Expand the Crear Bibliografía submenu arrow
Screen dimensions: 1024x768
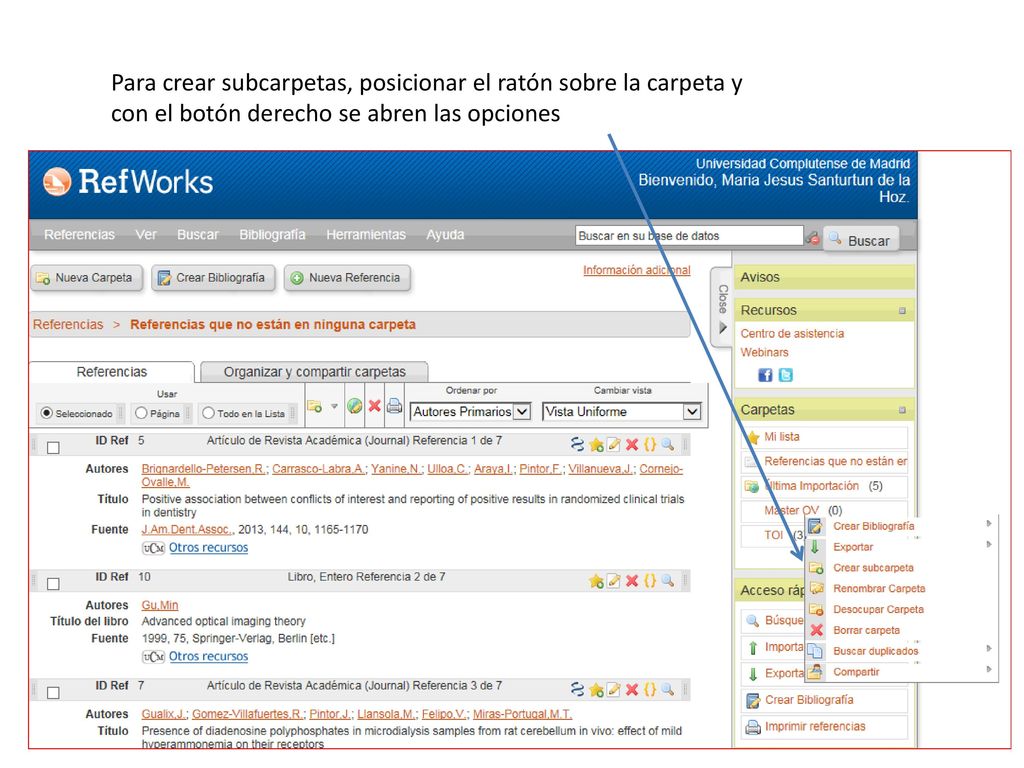click(989, 523)
